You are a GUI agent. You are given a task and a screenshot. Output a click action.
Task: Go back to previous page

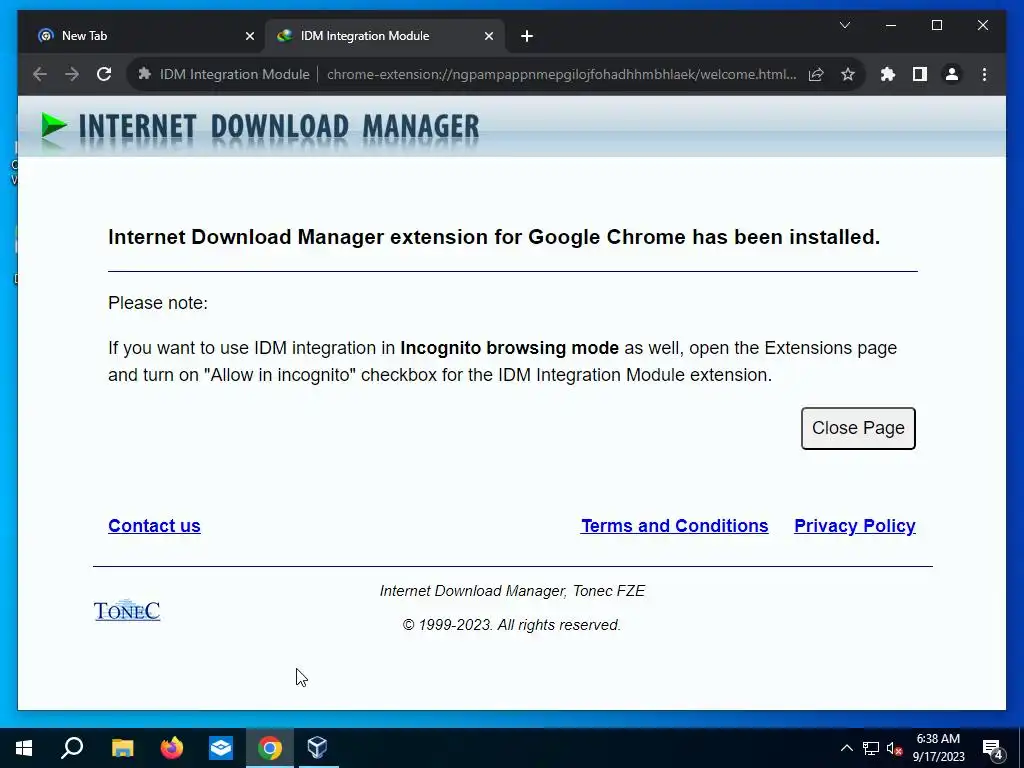pyautogui.click(x=40, y=74)
